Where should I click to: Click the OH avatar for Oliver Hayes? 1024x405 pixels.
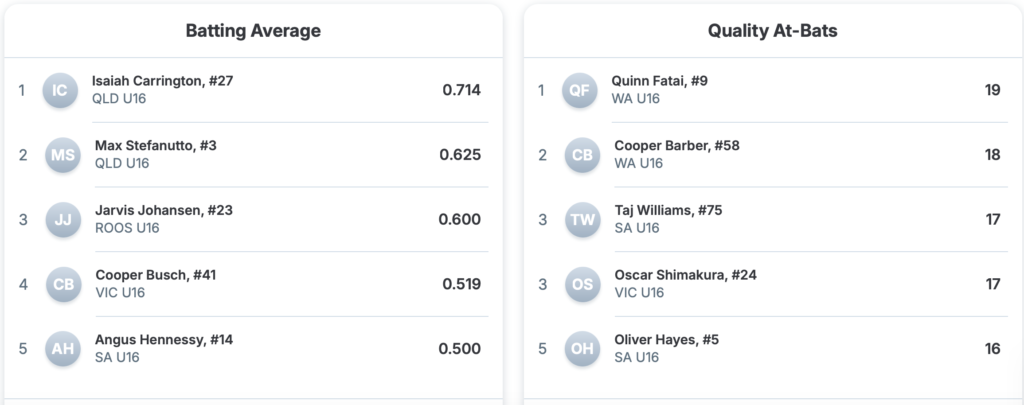(x=583, y=349)
